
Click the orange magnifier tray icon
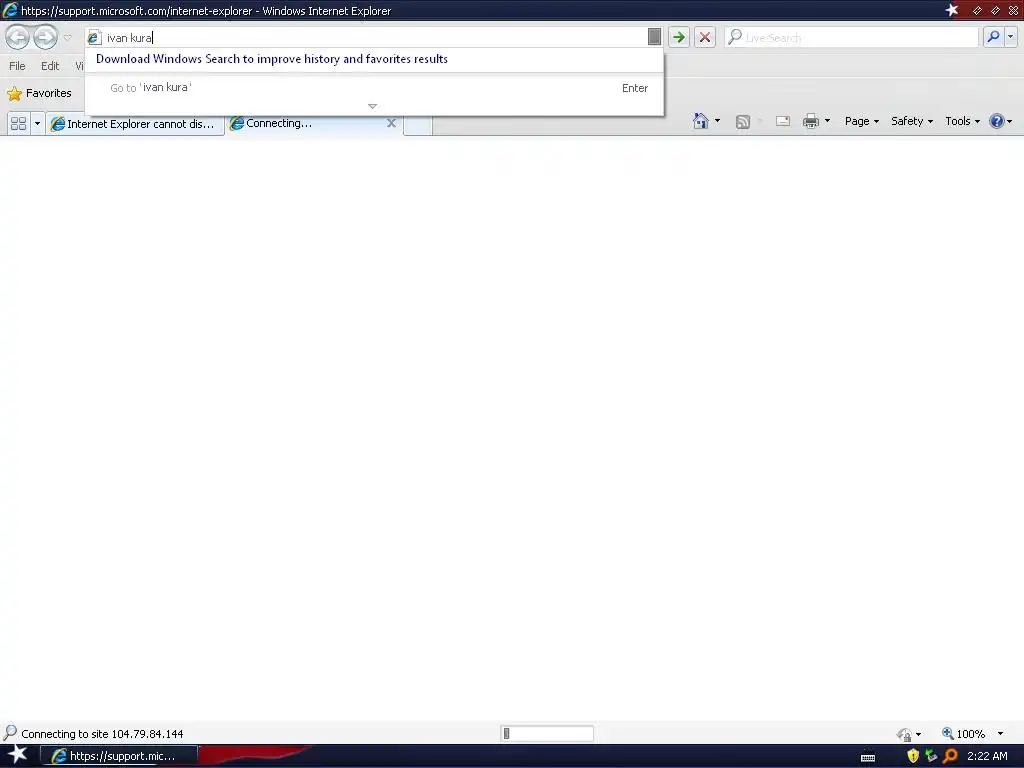pos(951,756)
